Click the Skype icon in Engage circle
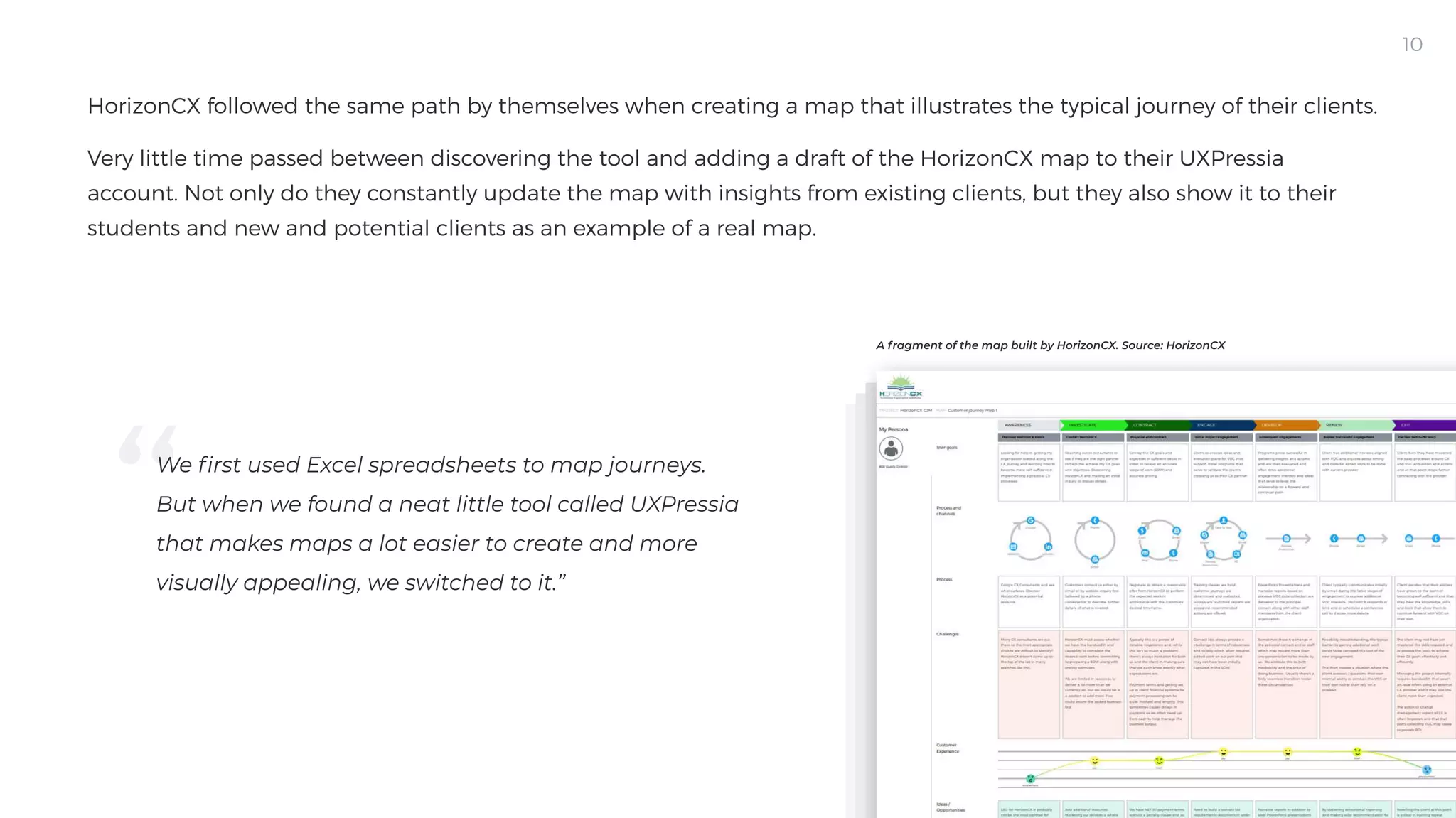Viewport: 1456px width, 818px height. 1204,535
